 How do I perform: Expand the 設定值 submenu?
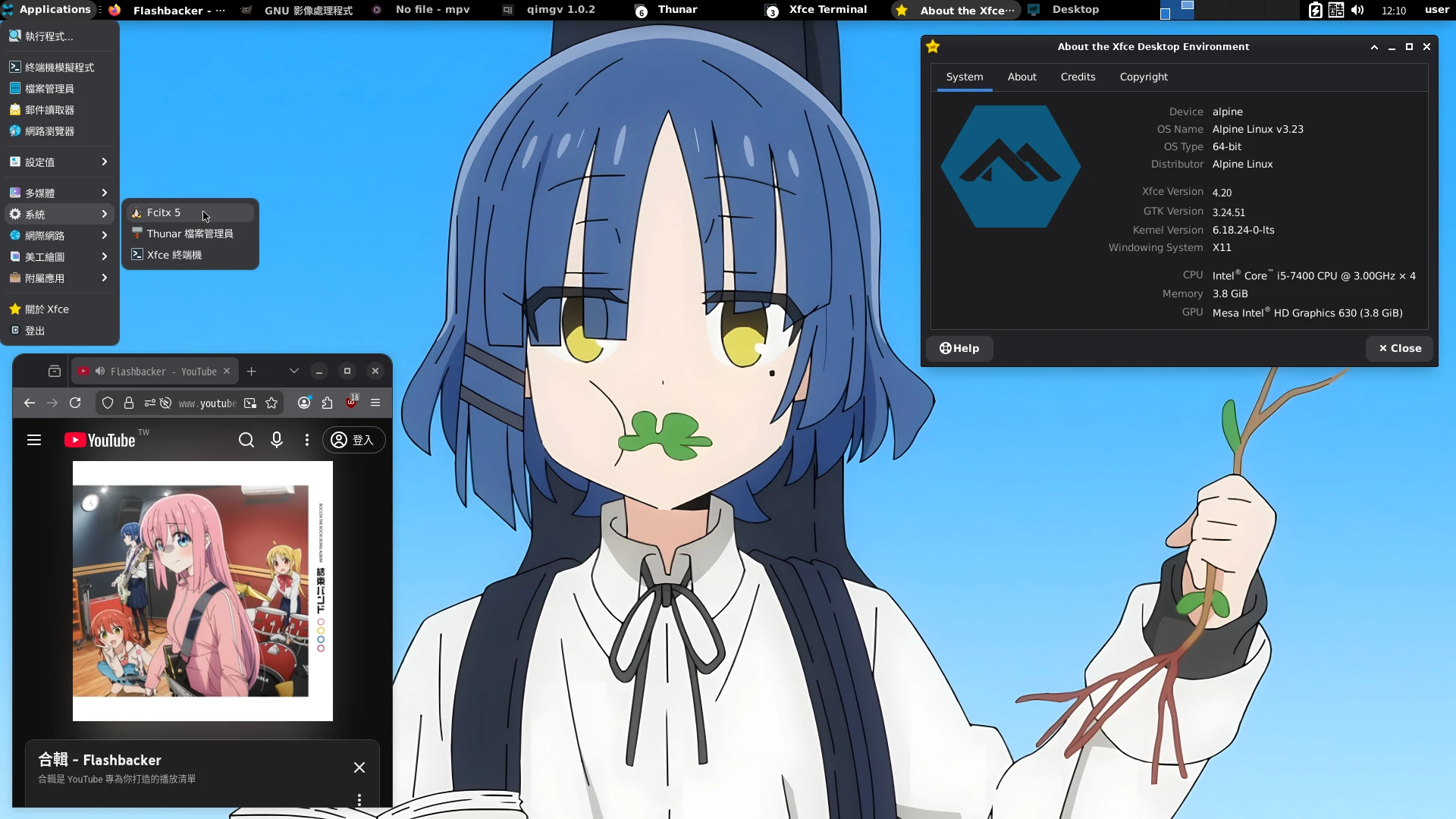(58, 162)
